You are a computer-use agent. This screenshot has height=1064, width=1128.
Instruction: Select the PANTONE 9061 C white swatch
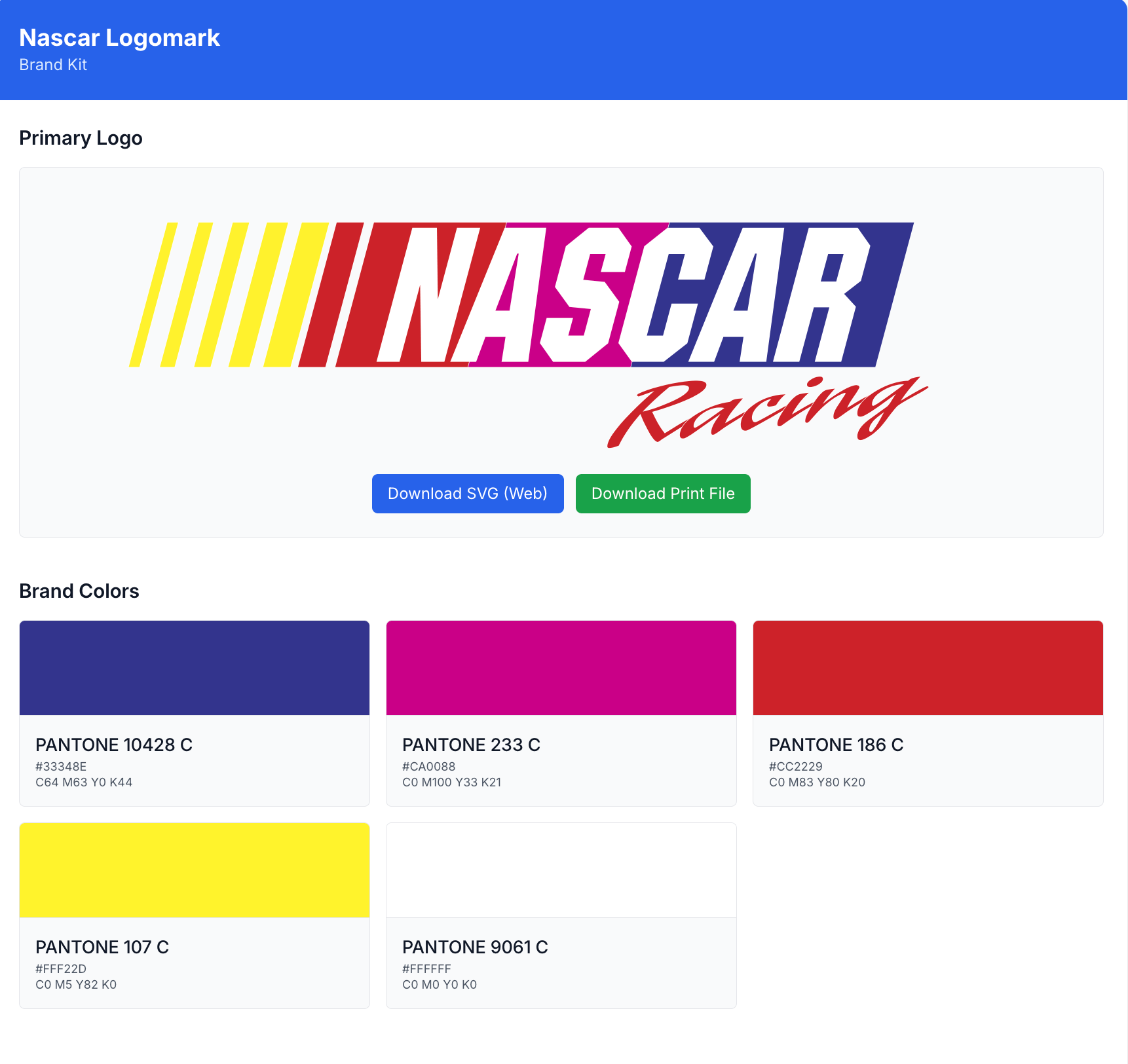pos(561,870)
